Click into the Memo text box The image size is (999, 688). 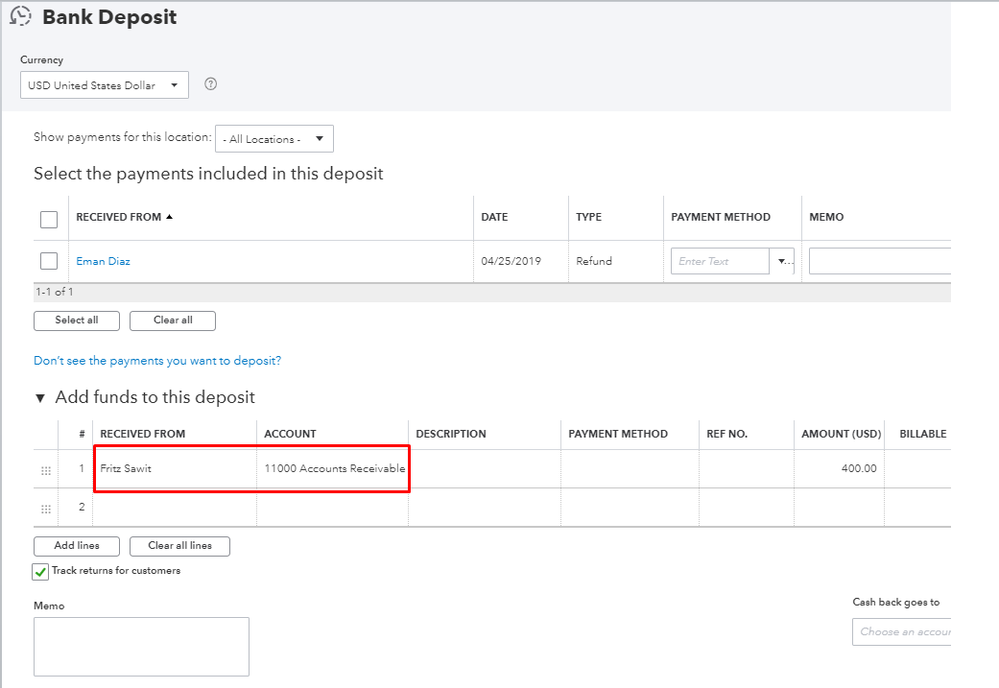tap(141, 646)
